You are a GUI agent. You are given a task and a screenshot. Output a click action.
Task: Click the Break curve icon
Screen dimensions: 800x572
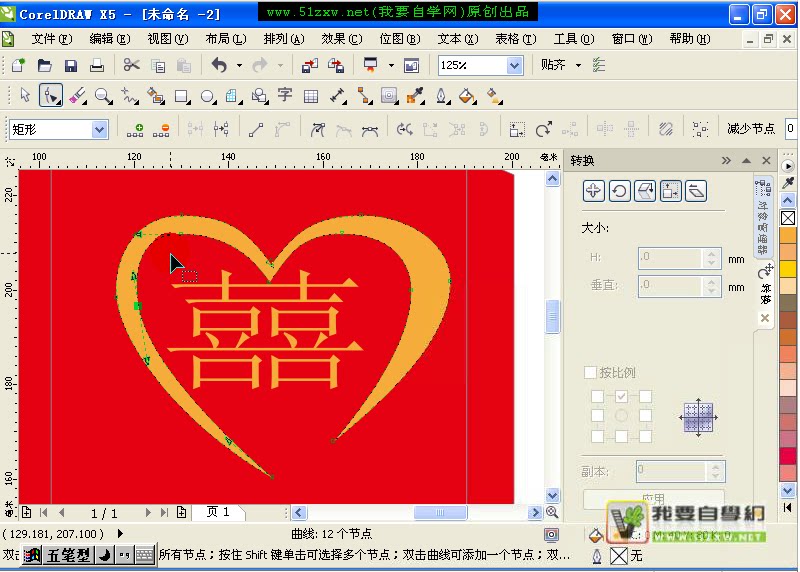pyautogui.click(x=221, y=130)
